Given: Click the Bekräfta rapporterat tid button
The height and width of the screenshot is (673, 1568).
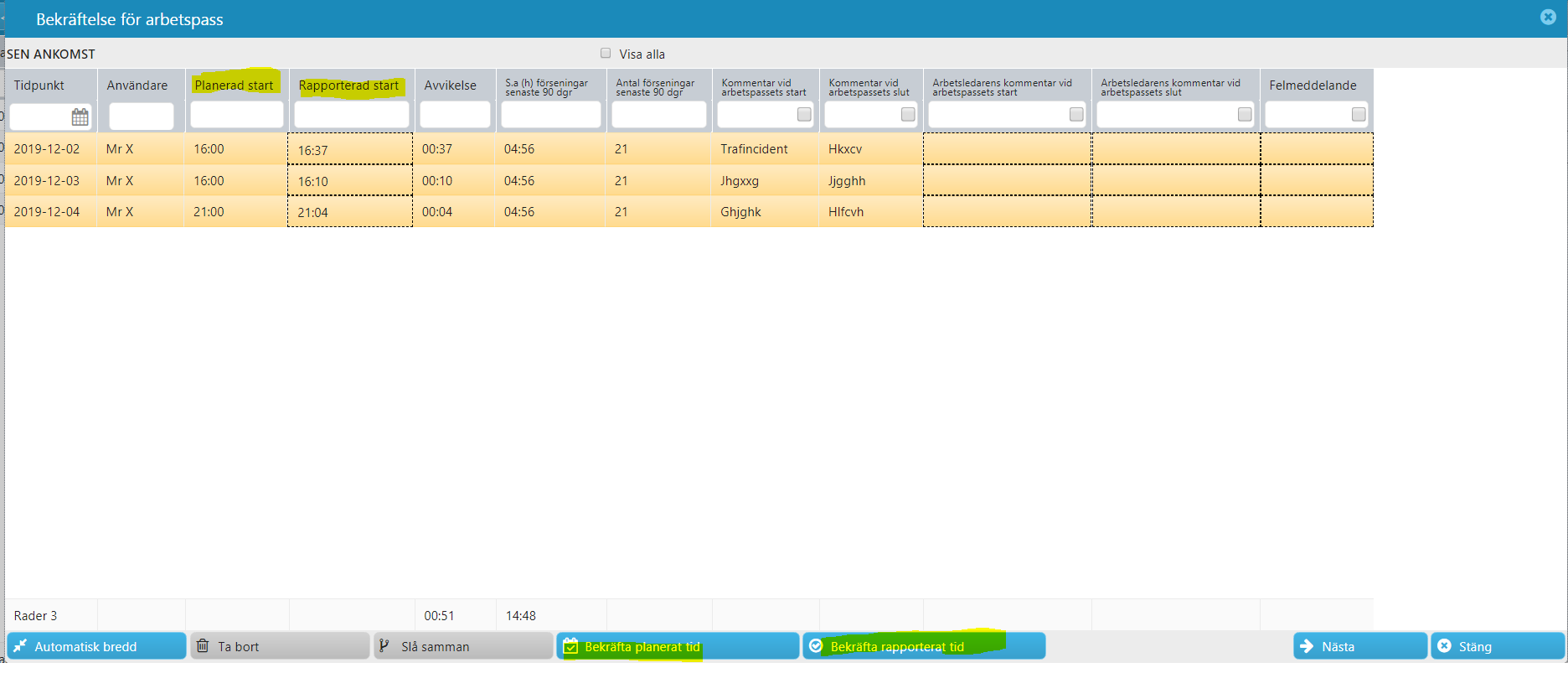Looking at the screenshot, I should (924, 646).
